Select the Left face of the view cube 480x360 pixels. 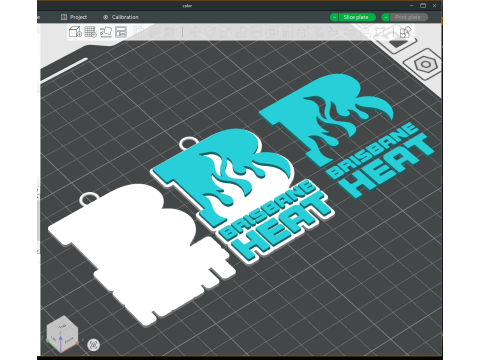tap(53, 338)
